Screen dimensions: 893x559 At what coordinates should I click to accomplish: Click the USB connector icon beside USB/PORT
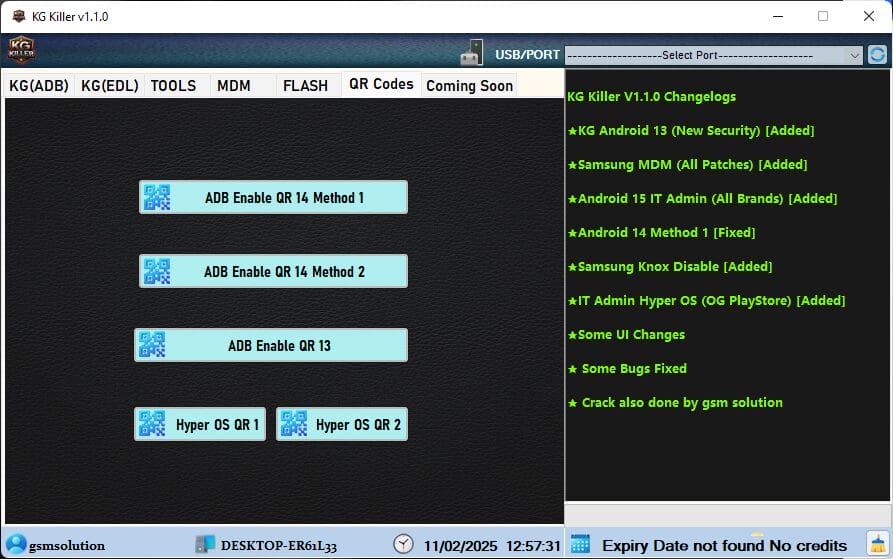(473, 53)
